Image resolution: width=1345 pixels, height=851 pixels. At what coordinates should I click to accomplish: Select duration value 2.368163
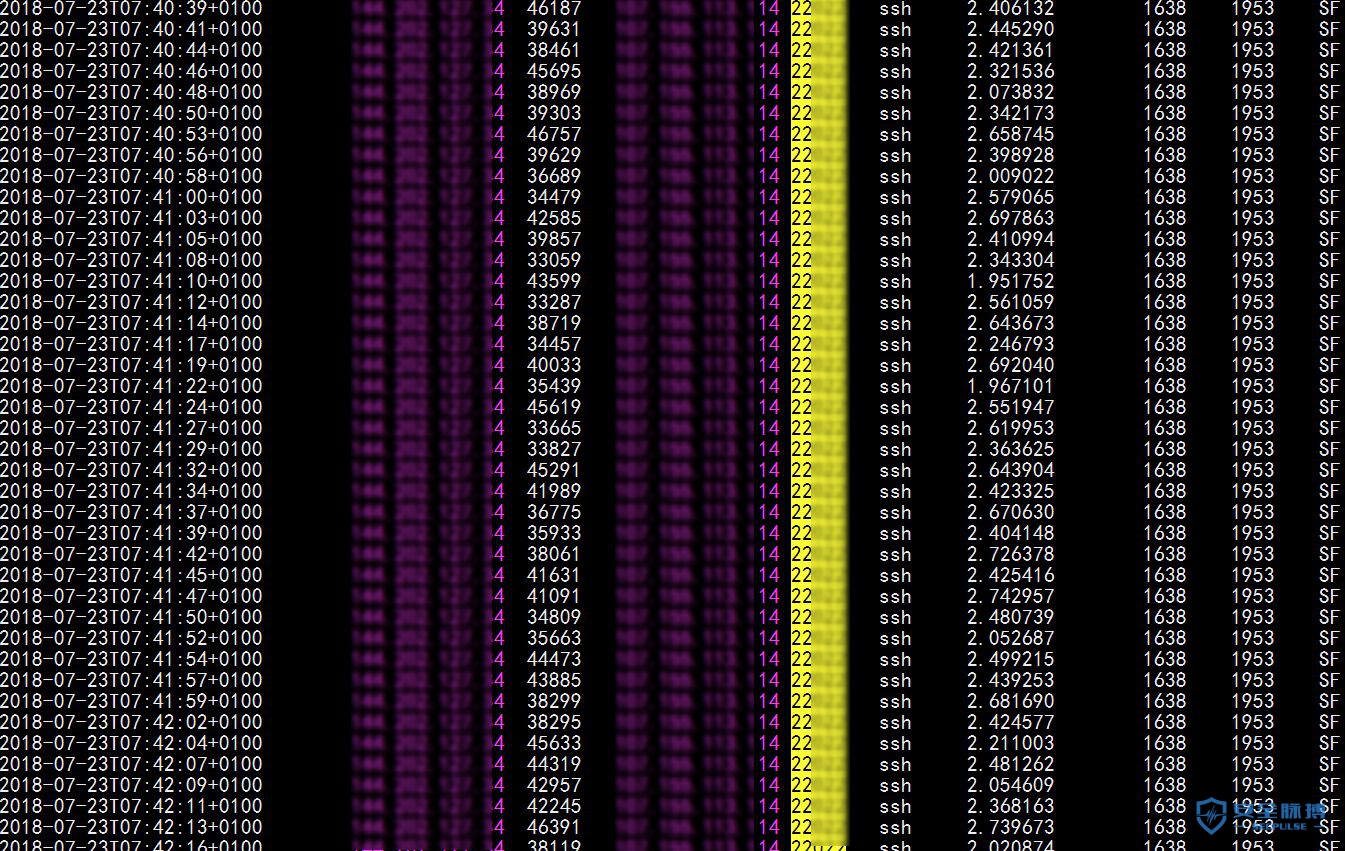click(1010, 806)
